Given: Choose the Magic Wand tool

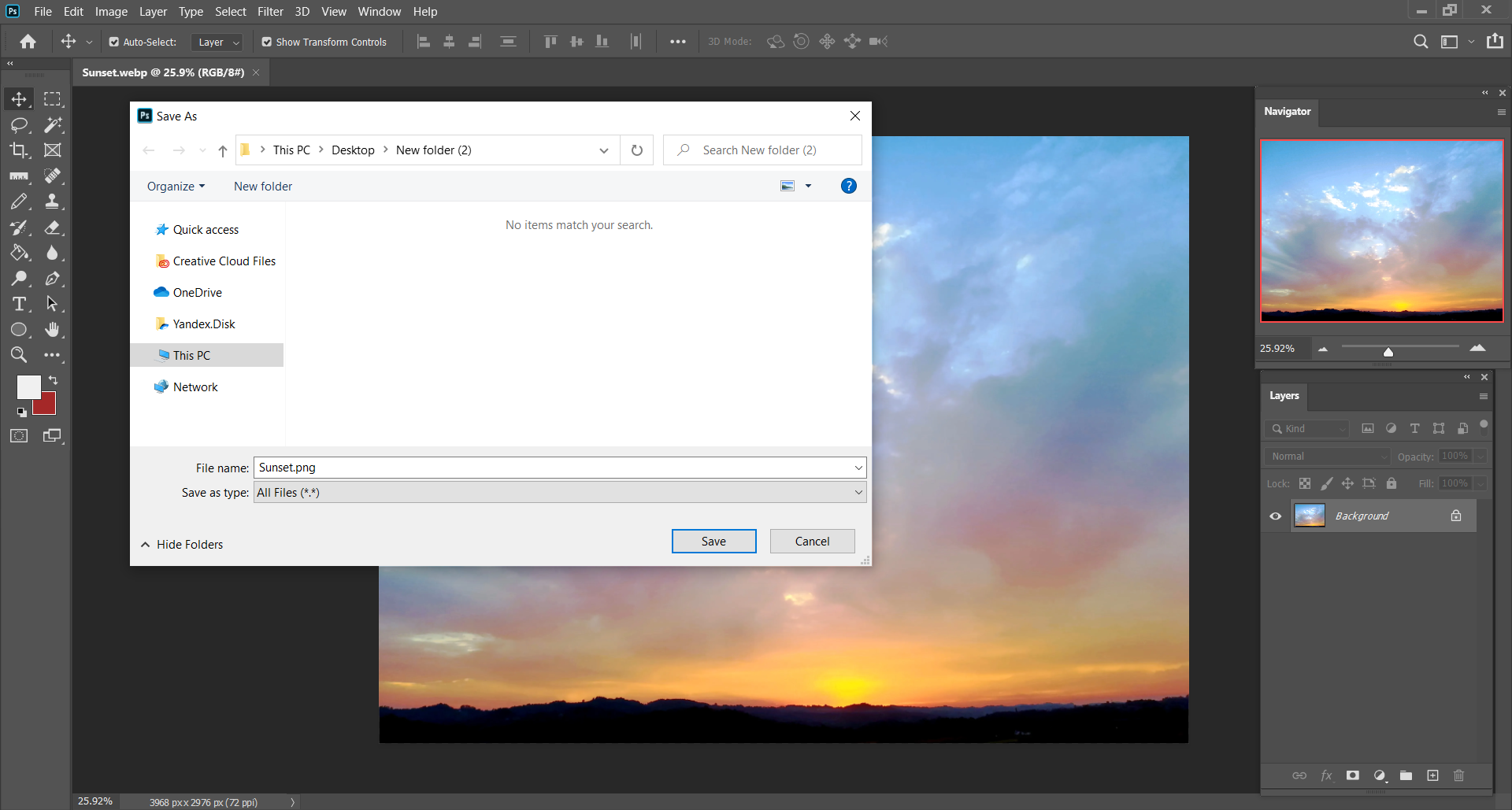Looking at the screenshot, I should point(53,125).
